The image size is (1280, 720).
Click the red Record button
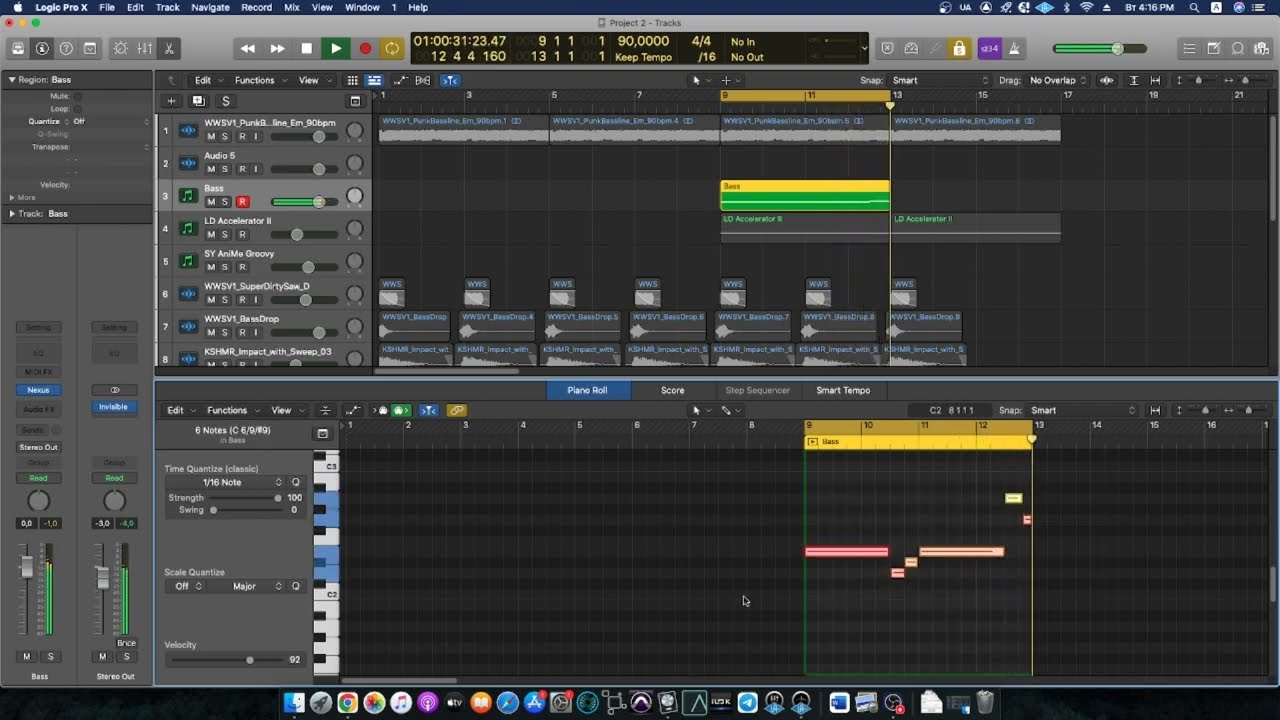tap(365, 48)
